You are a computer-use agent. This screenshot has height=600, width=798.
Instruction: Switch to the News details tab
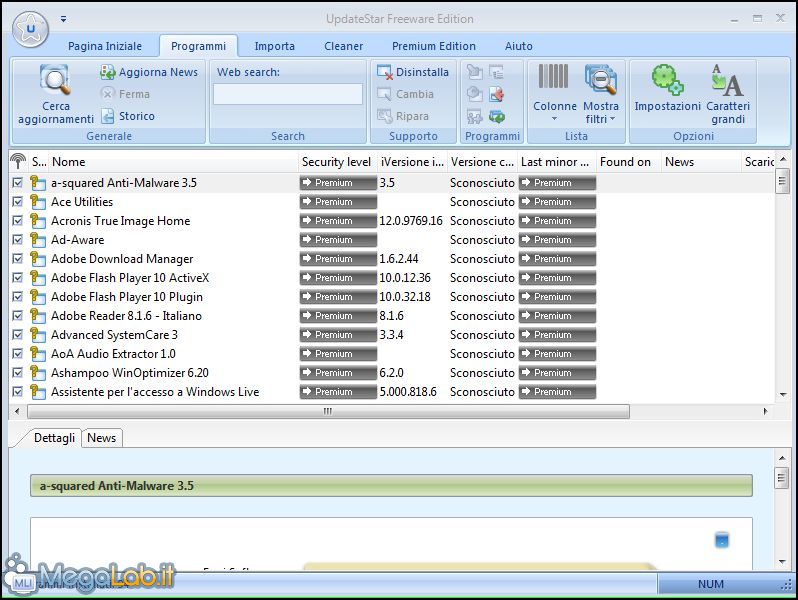pyautogui.click(x=102, y=438)
